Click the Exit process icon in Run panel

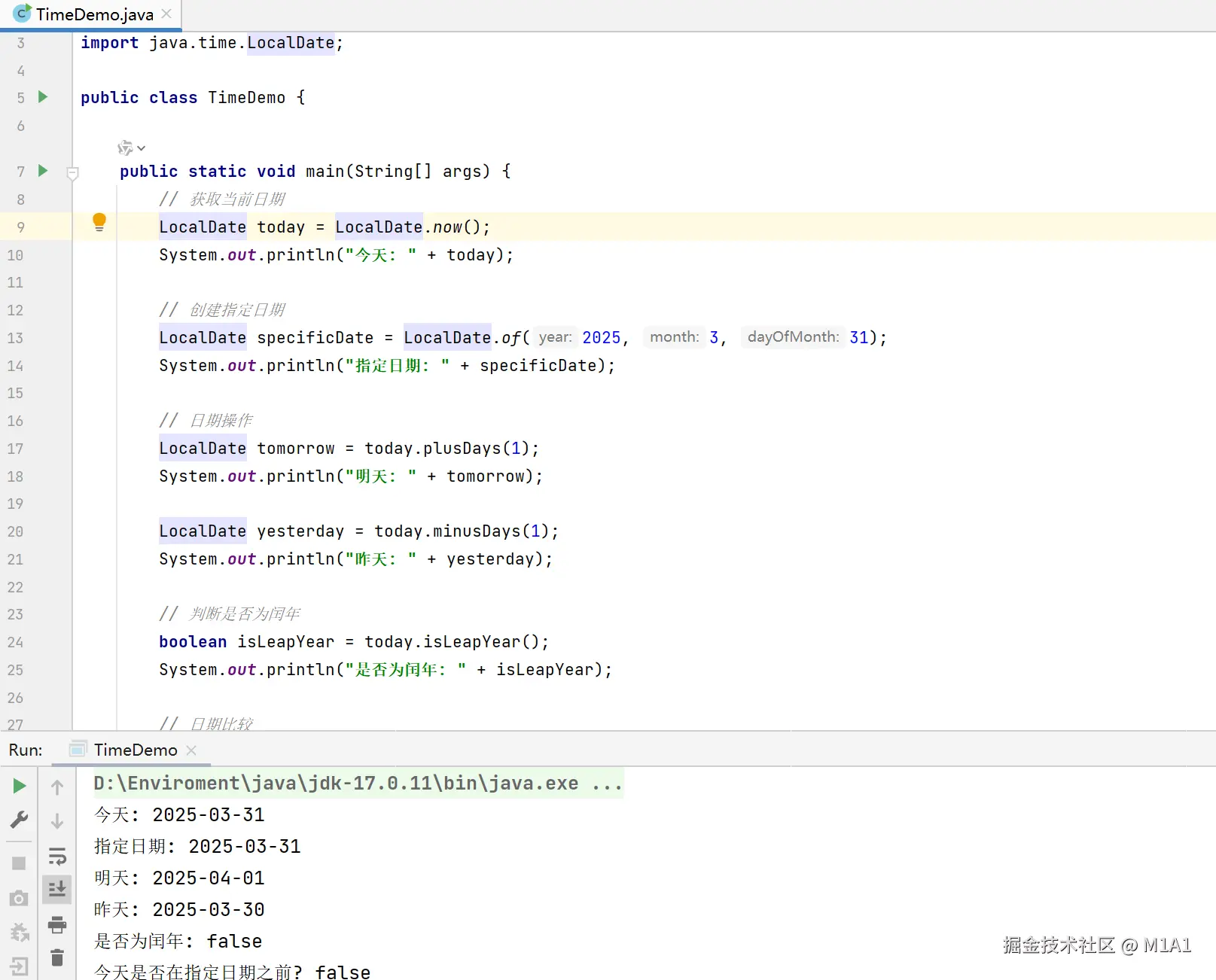click(x=20, y=966)
